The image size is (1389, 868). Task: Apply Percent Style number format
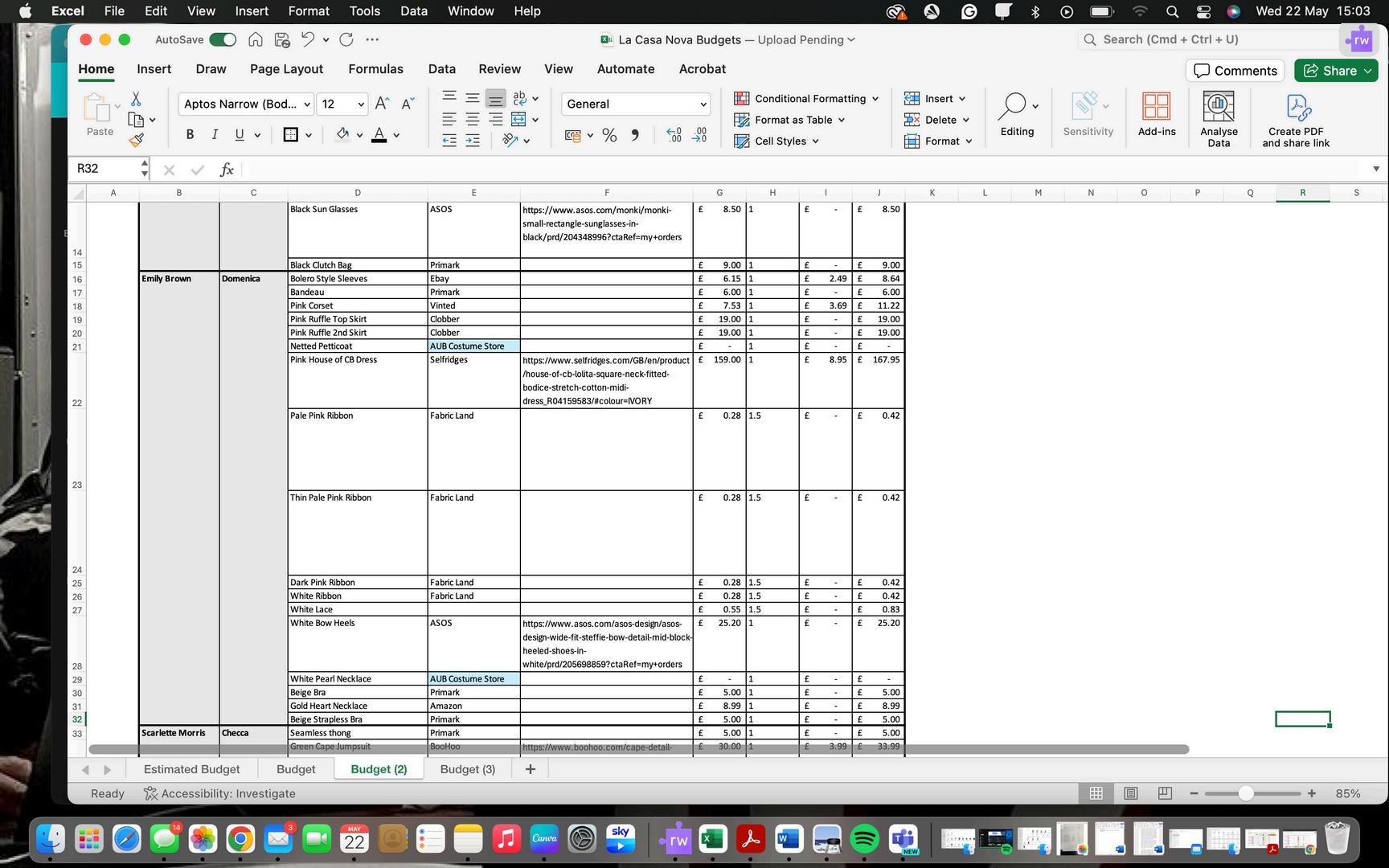[609, 135]
